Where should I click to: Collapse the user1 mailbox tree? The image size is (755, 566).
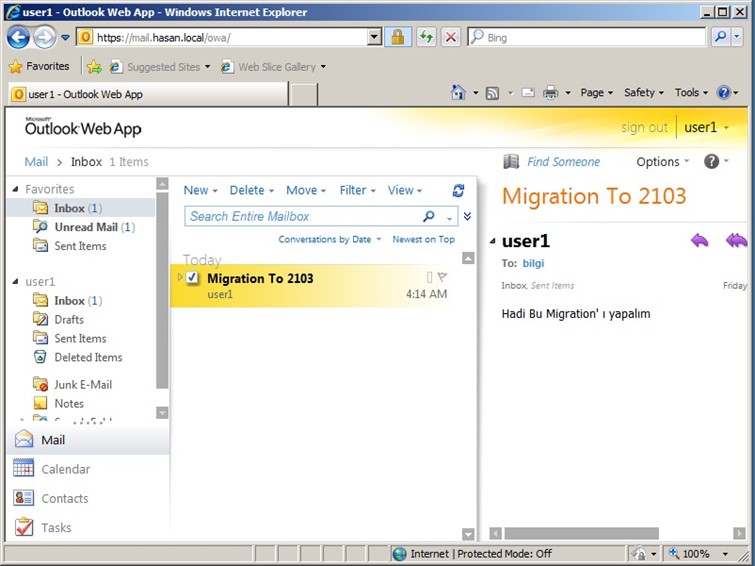[x=15, y=281]
